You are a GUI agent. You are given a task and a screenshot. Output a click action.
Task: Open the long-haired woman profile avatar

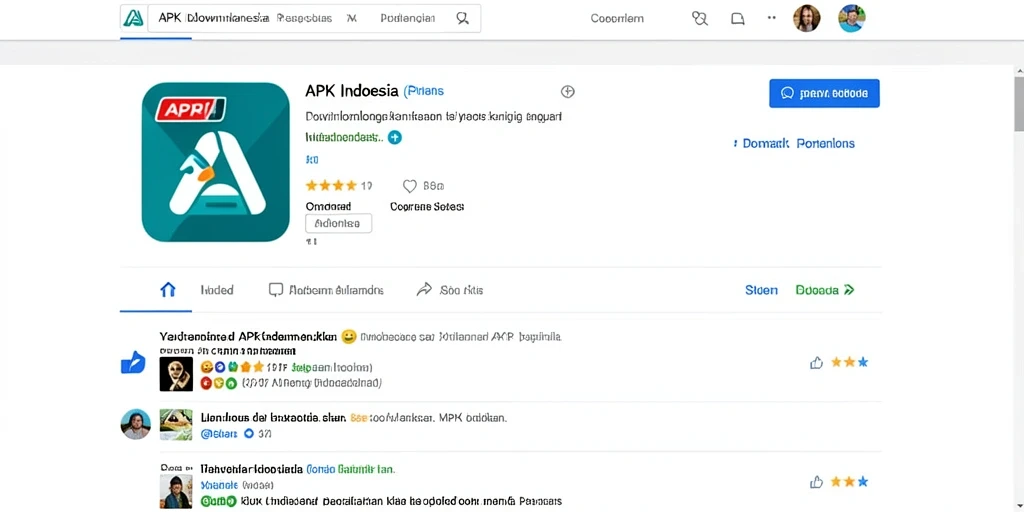pyautogui.click(x=807, y=18)
